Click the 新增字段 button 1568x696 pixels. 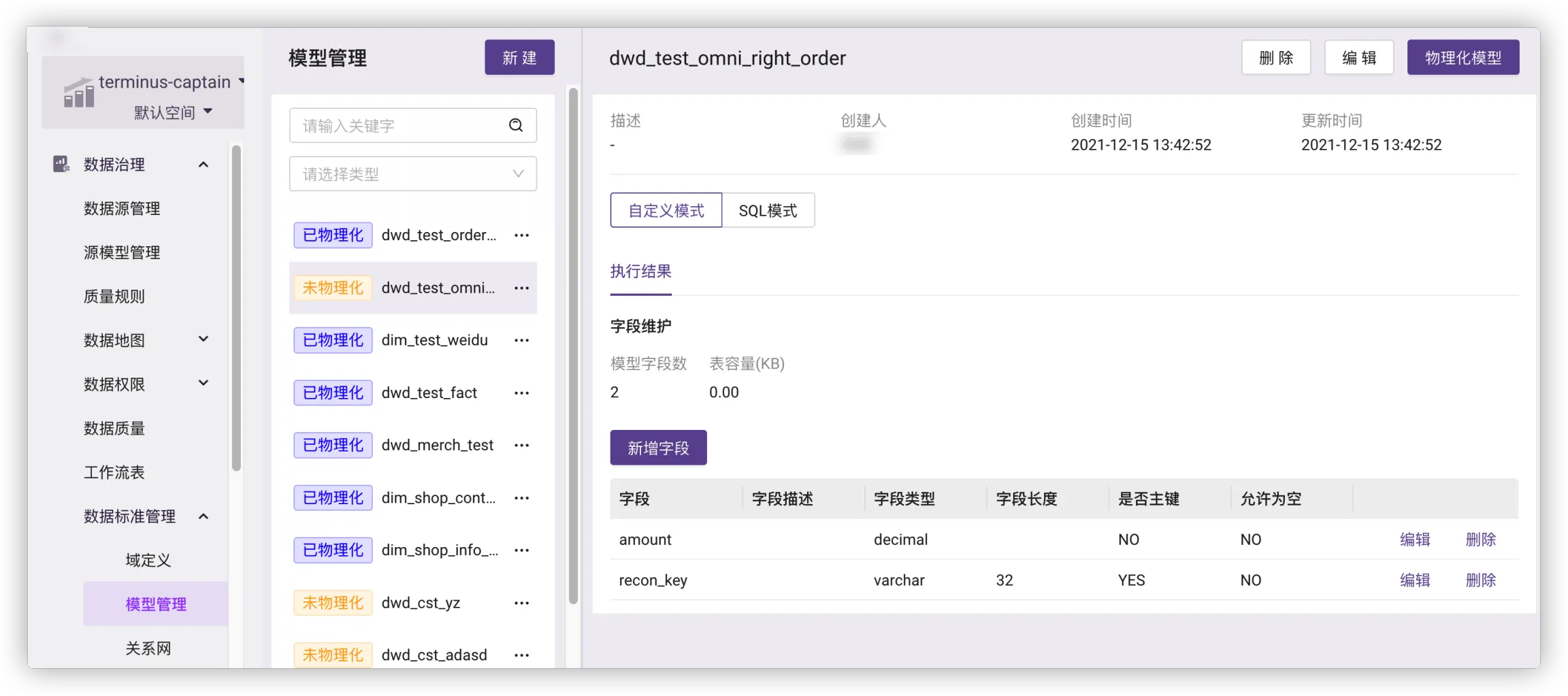(658, 448)
